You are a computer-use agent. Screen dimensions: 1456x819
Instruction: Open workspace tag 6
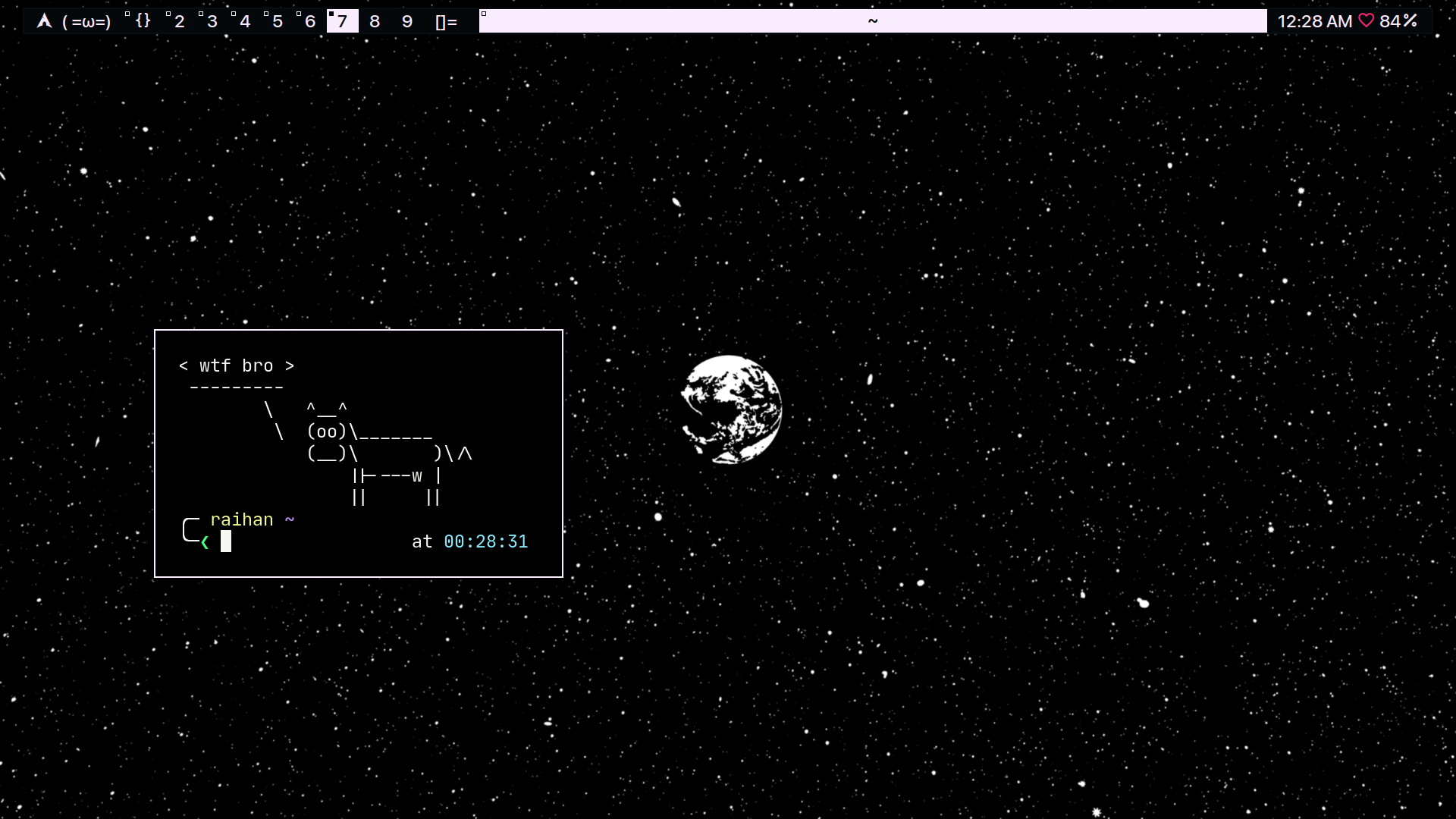309,21
